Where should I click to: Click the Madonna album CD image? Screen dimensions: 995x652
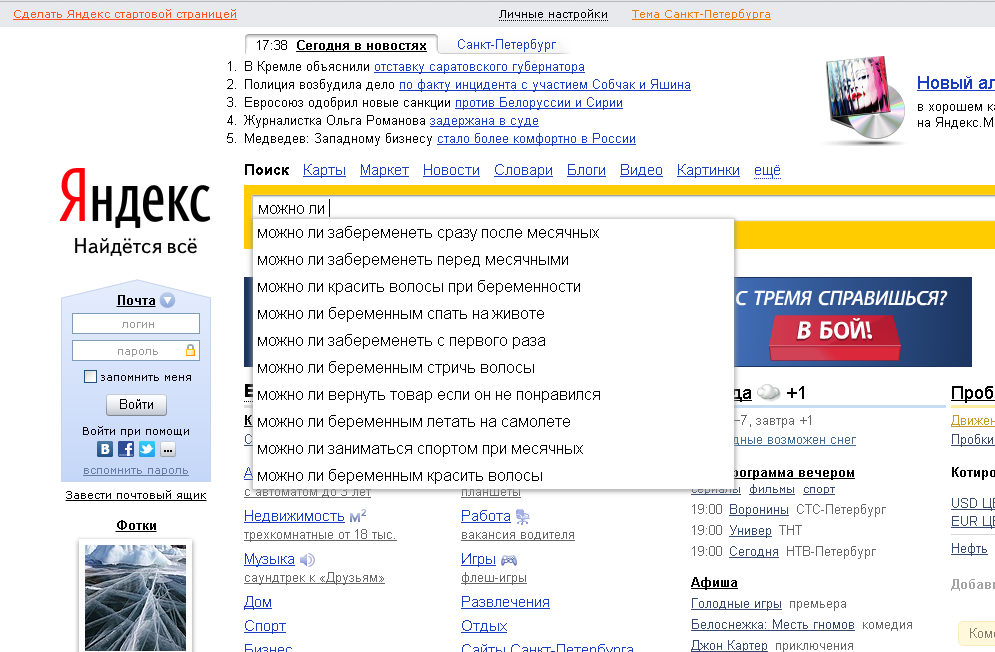(x=866, y=98)
